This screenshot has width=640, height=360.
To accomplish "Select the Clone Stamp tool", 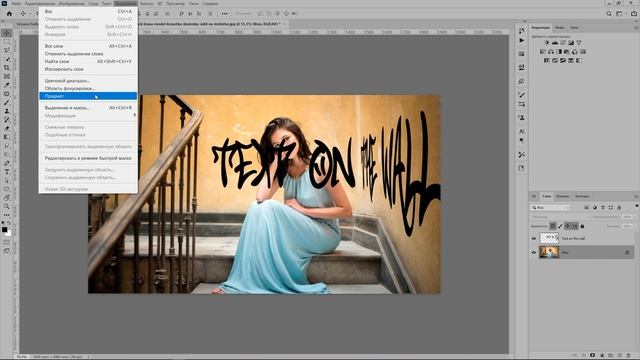I will pyautogui.click(x=7, y=111).
